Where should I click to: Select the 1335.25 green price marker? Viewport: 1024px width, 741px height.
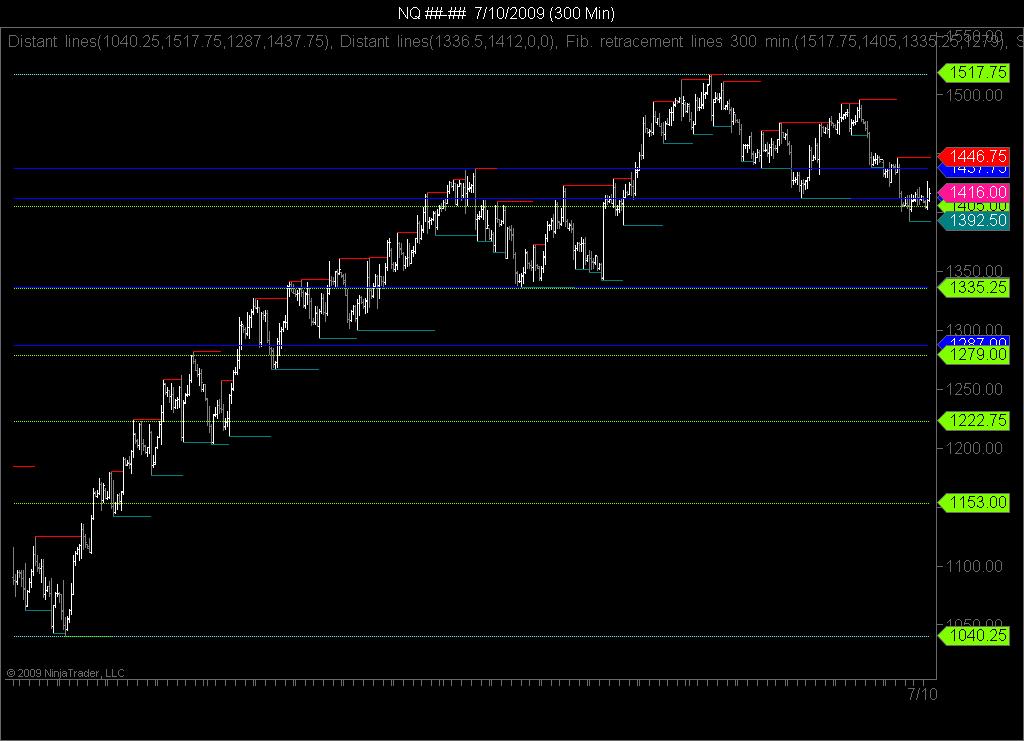[974, 287]
